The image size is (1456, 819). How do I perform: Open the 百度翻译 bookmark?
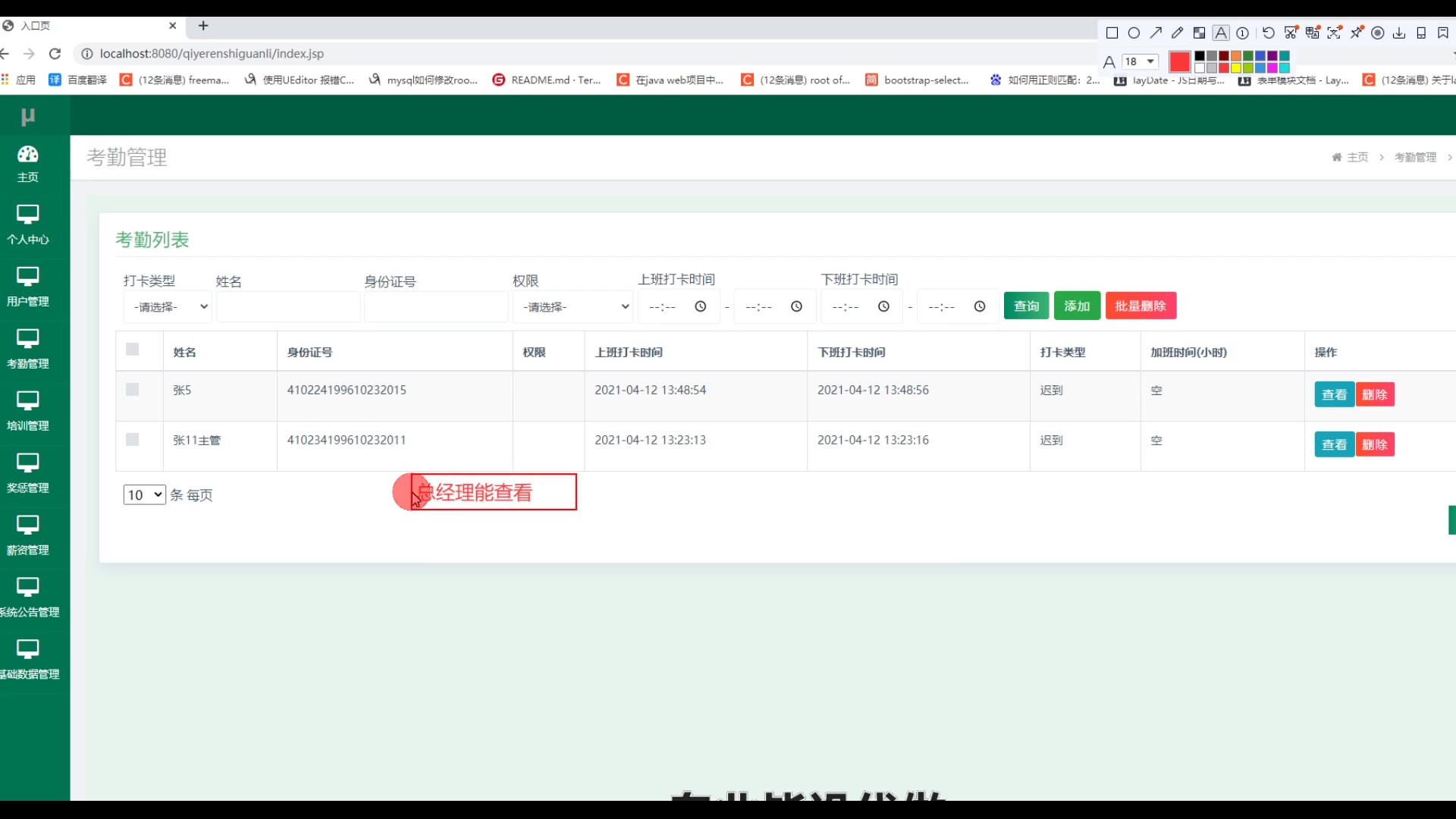tap(77, 80)
